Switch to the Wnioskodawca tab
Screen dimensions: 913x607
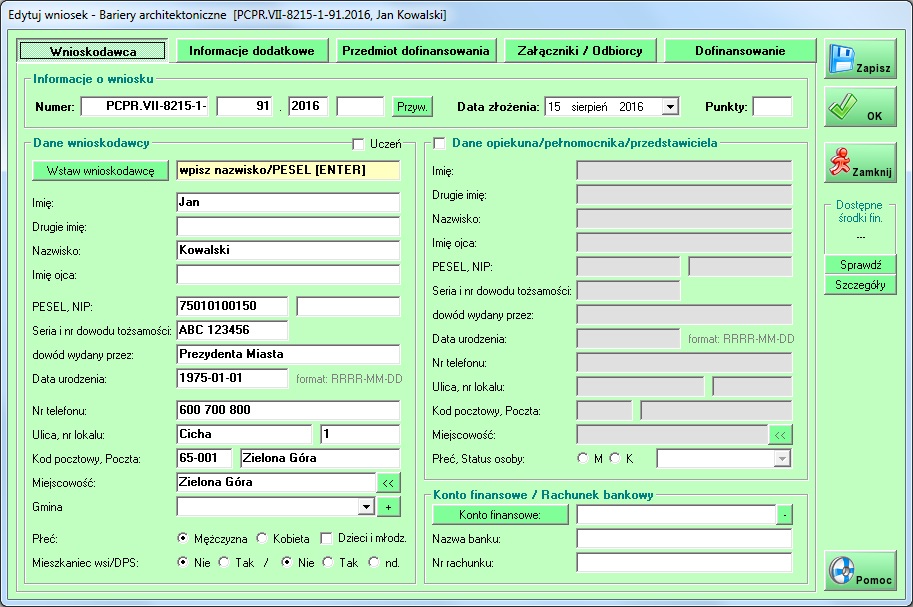coord(93,51)
